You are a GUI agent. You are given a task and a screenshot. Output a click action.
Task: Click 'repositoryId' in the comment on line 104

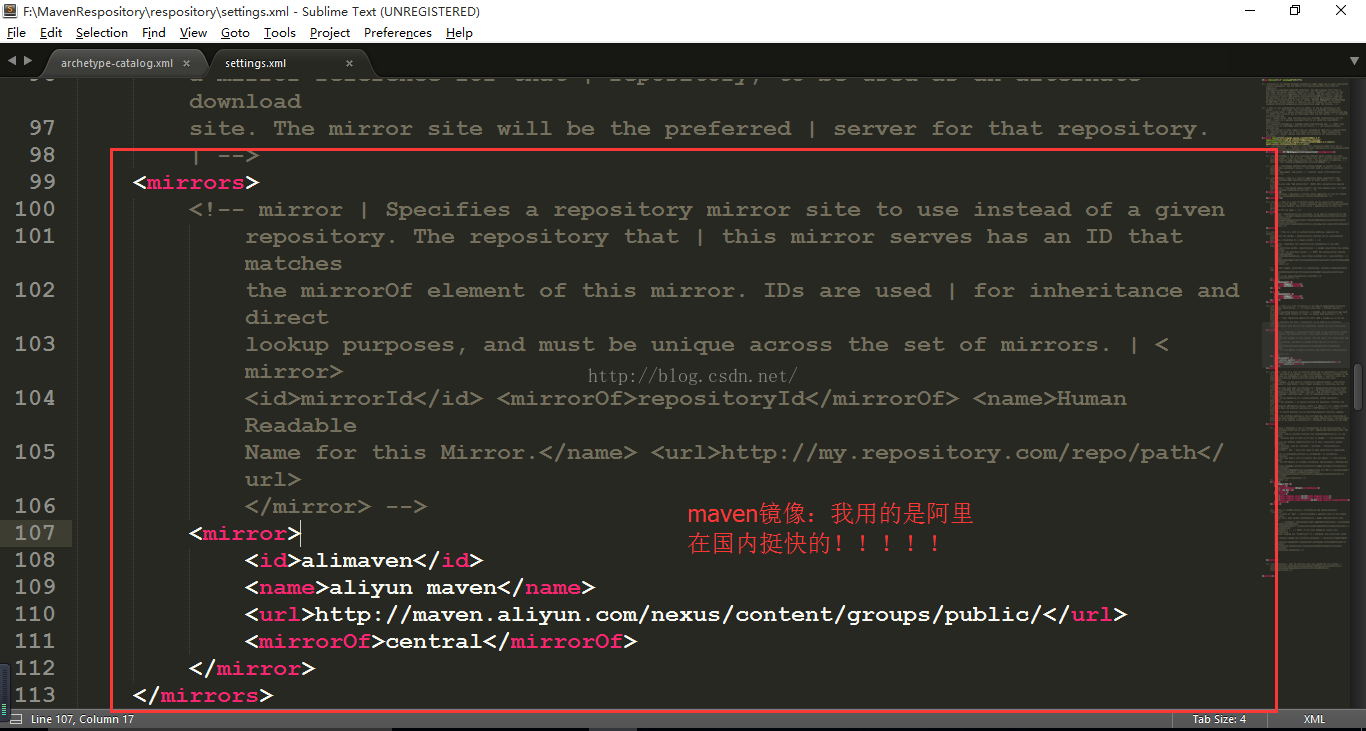click(721, 398)
